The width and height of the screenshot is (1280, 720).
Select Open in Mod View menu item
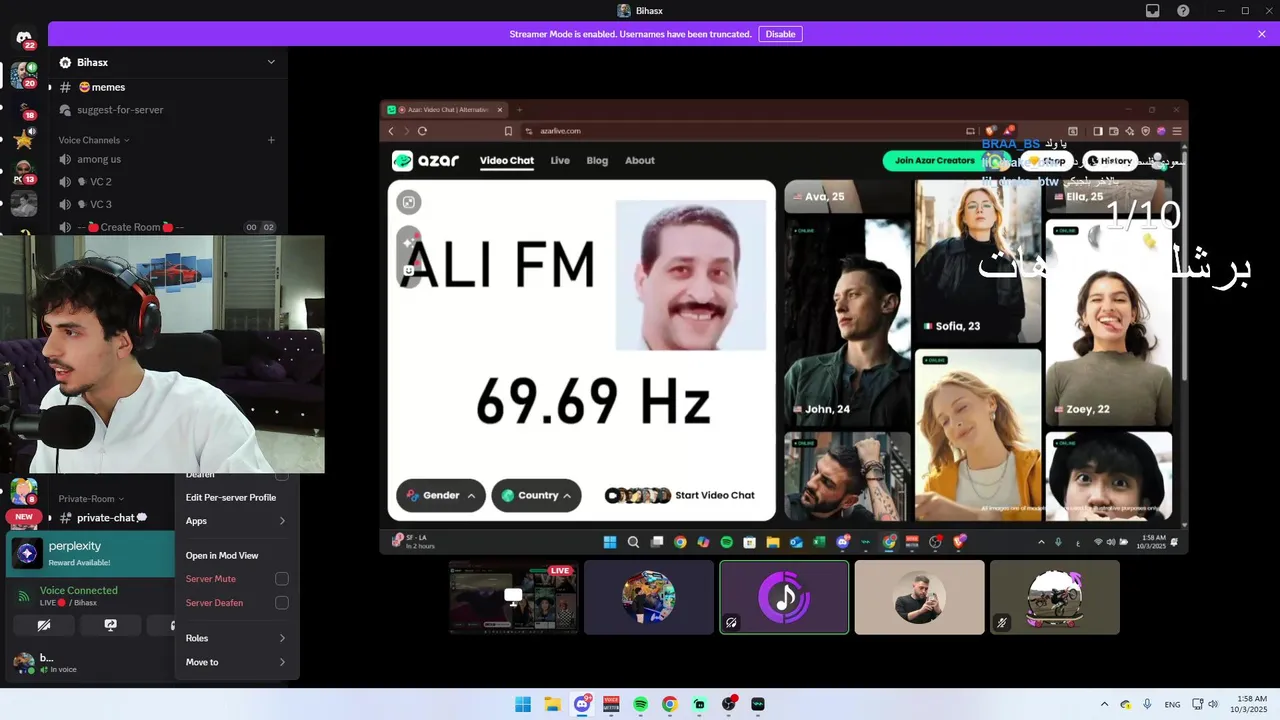pyautogui.click(x=236, y=555)
